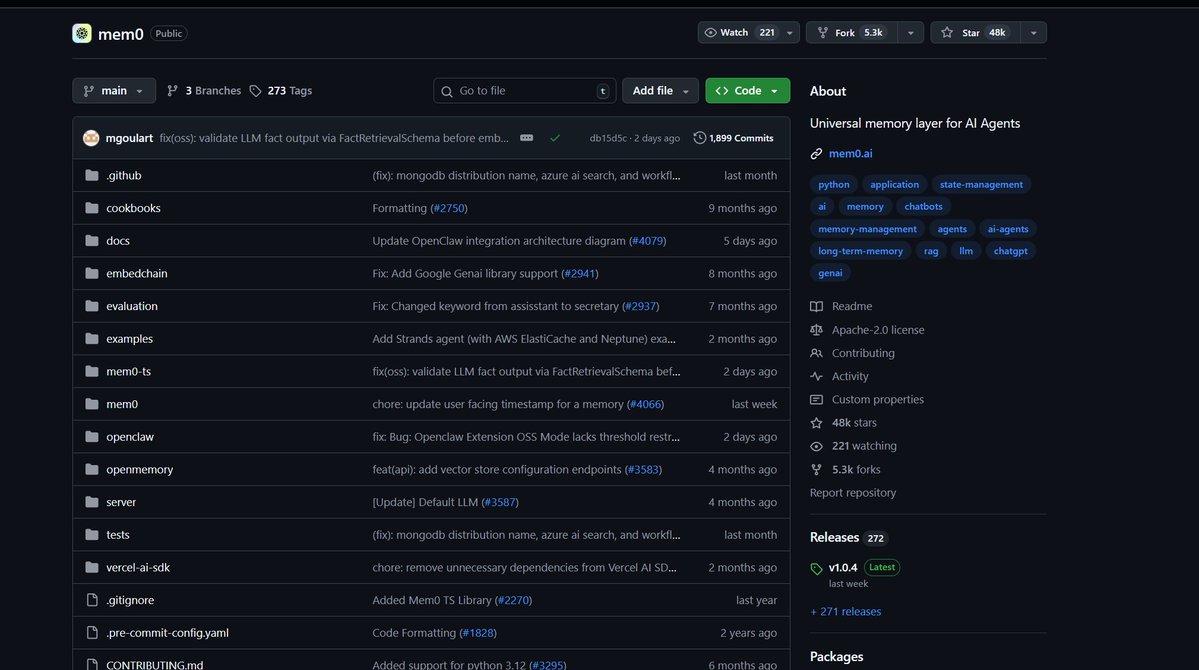Open the Add file dropdown

click(x=660, y=90)
